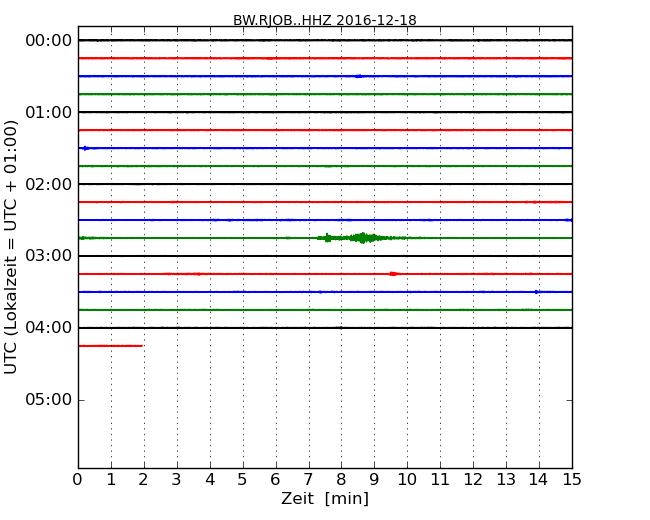Screen dimensions: 650x520
Task: Click x-axis tick label 8
Action: pos(342,480)
